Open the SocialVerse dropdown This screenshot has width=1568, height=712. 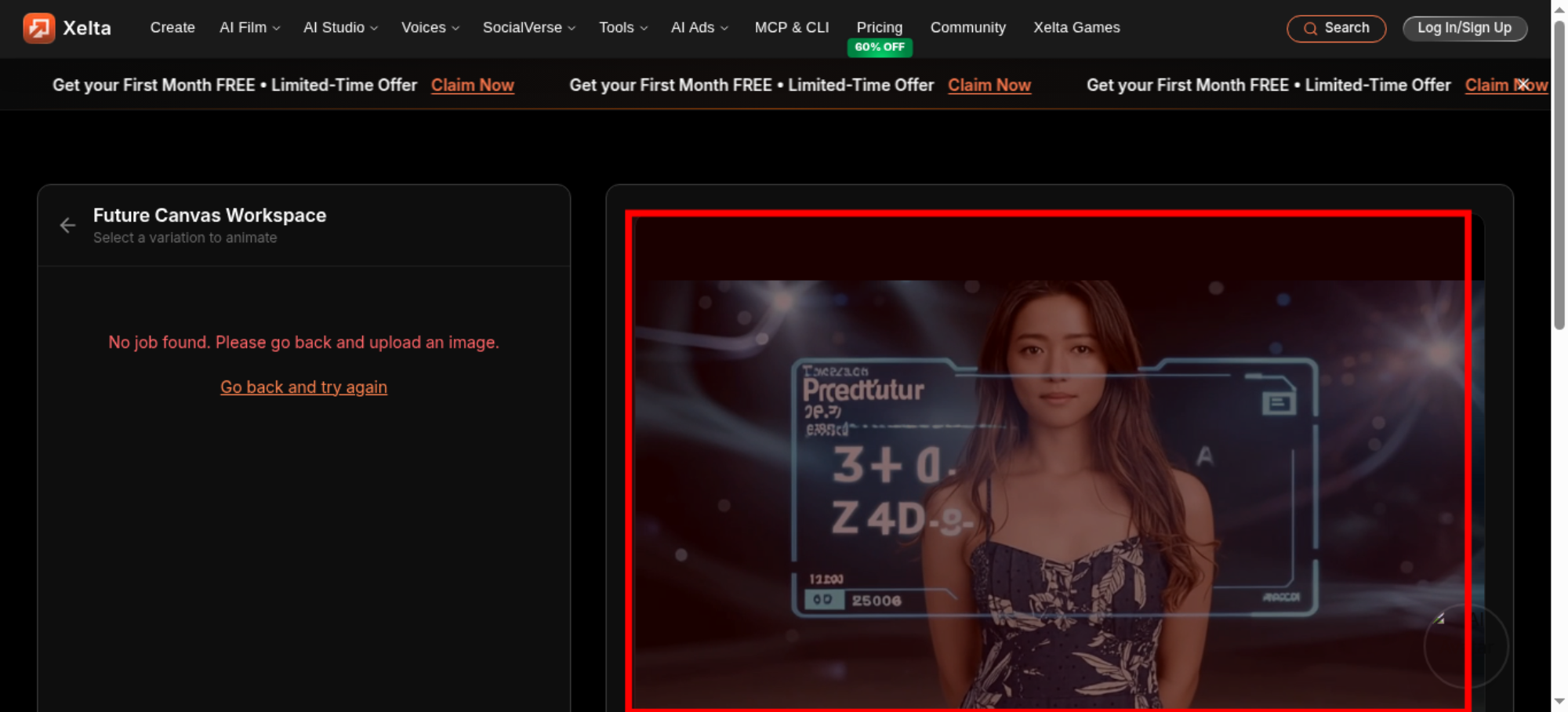[529, 27]
